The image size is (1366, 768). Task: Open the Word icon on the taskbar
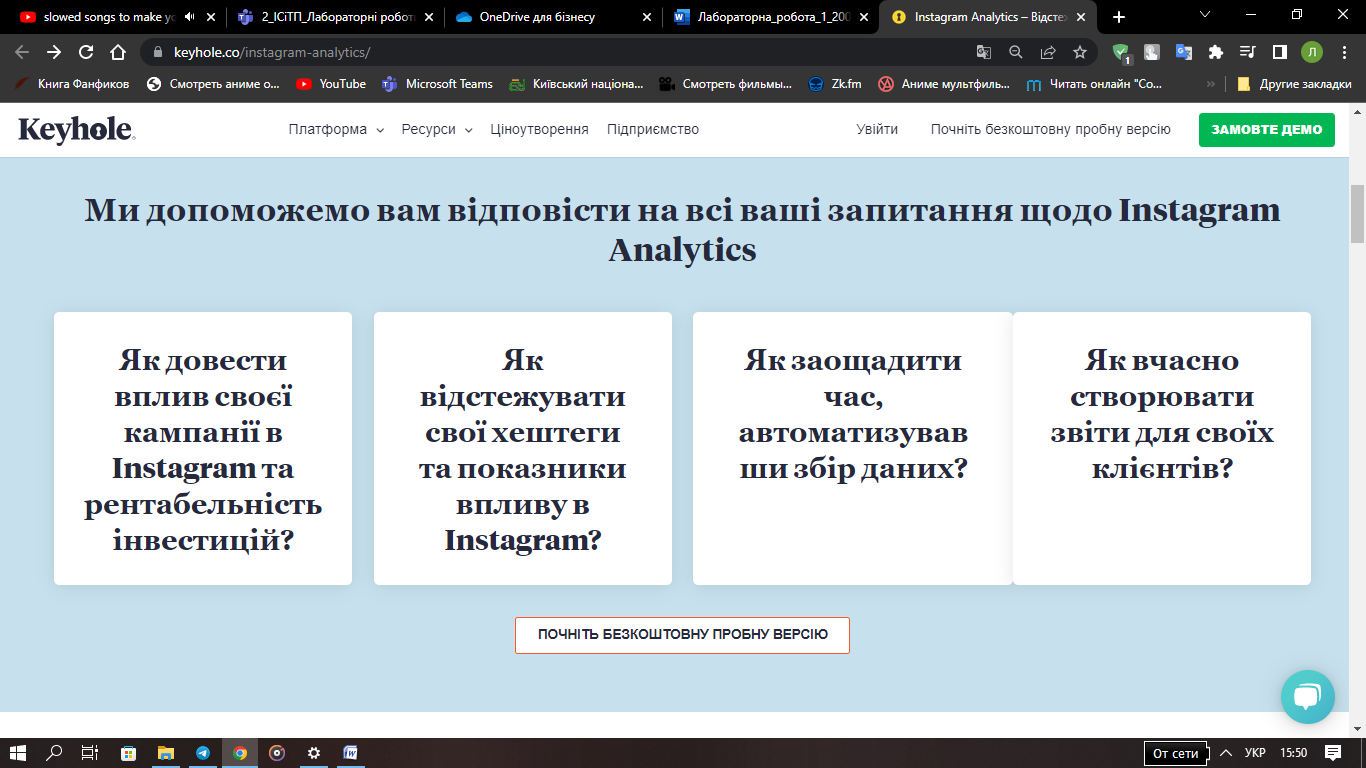[351, 753]
